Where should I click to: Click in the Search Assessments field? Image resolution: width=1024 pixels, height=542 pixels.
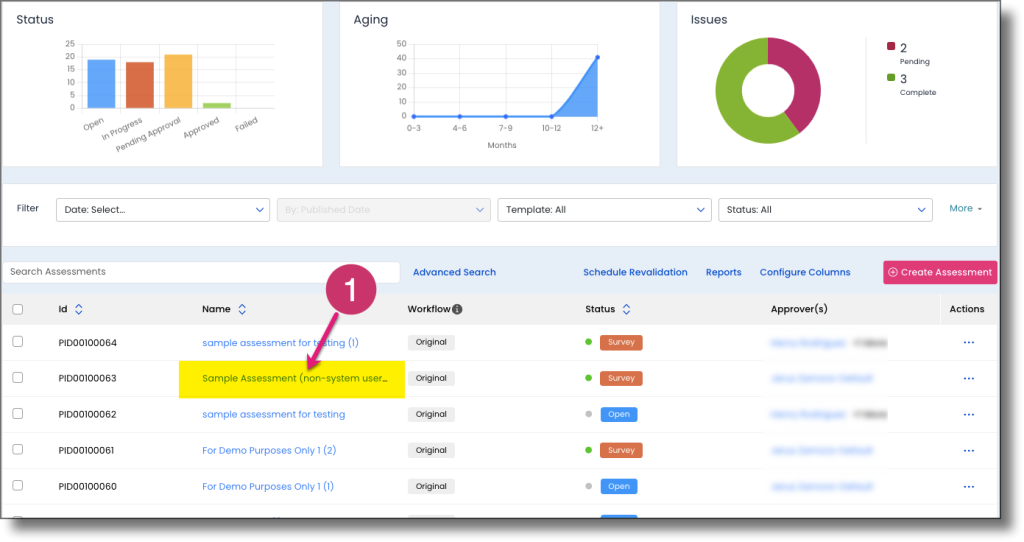click(201, 272)
